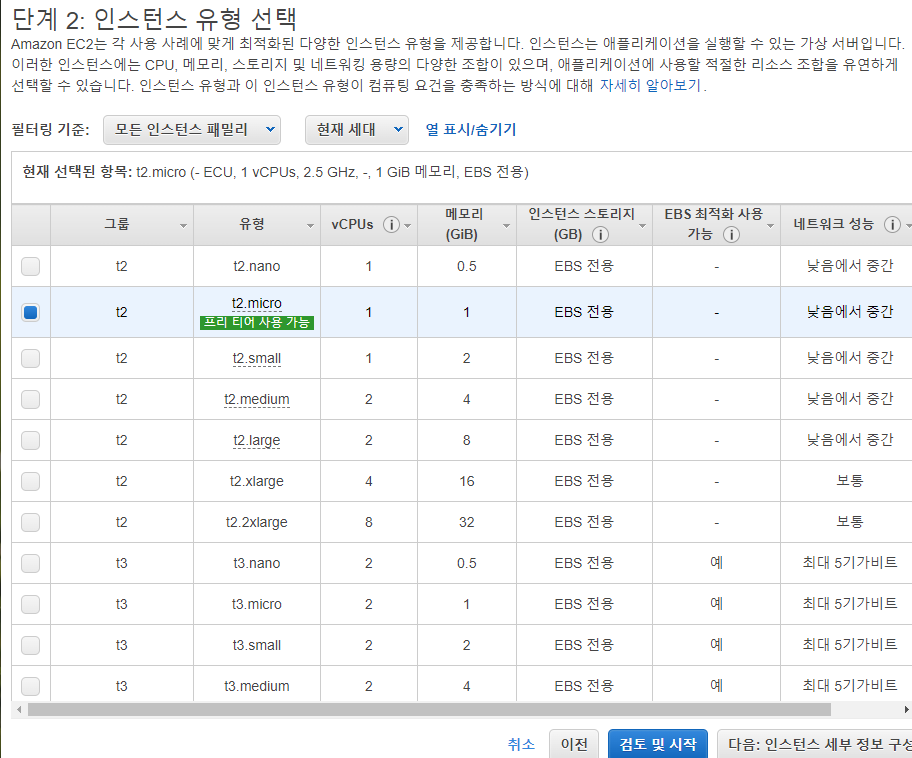The image size is (912, 758).
Task: Open the network performance info icon
Action: 892,225
